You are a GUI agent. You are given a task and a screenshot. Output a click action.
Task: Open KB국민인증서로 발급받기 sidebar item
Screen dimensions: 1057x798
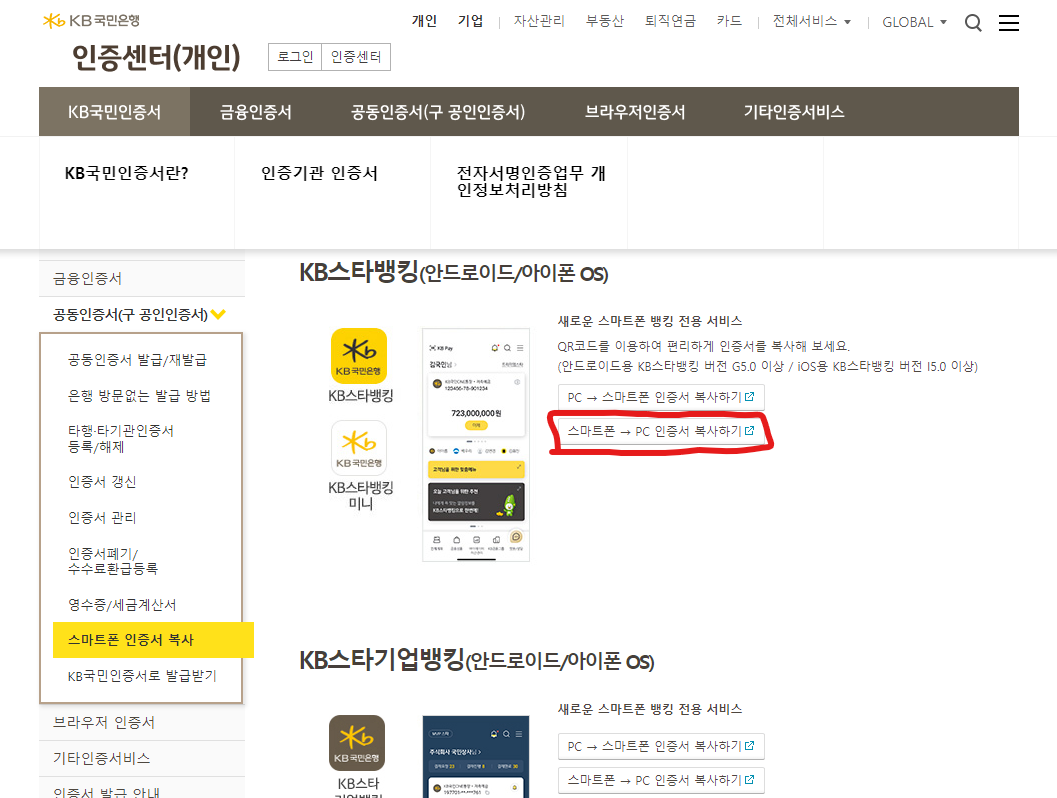tap(142, 676)
